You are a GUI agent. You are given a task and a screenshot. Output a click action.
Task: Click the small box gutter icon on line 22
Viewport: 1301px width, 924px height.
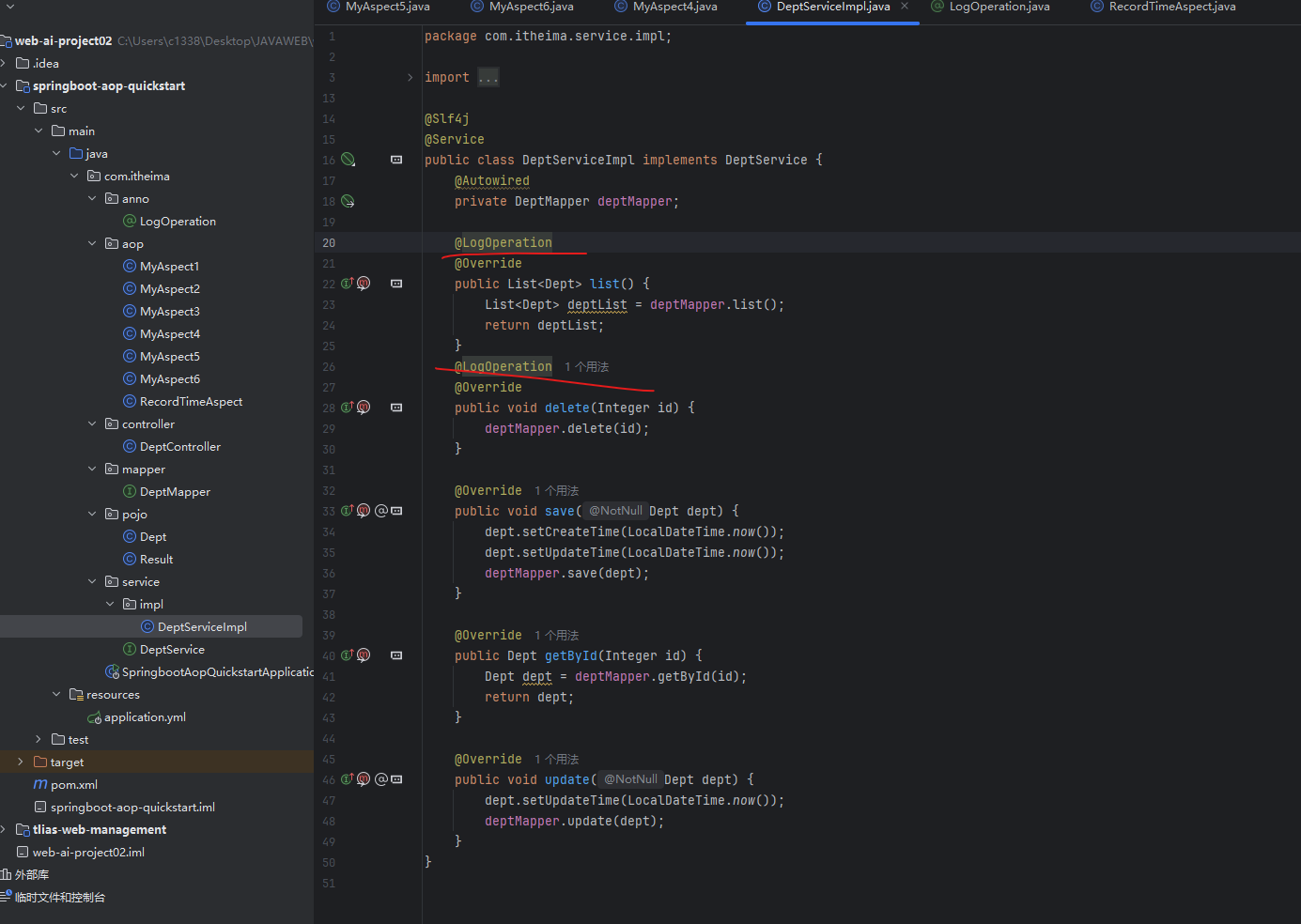coord(396,284)
